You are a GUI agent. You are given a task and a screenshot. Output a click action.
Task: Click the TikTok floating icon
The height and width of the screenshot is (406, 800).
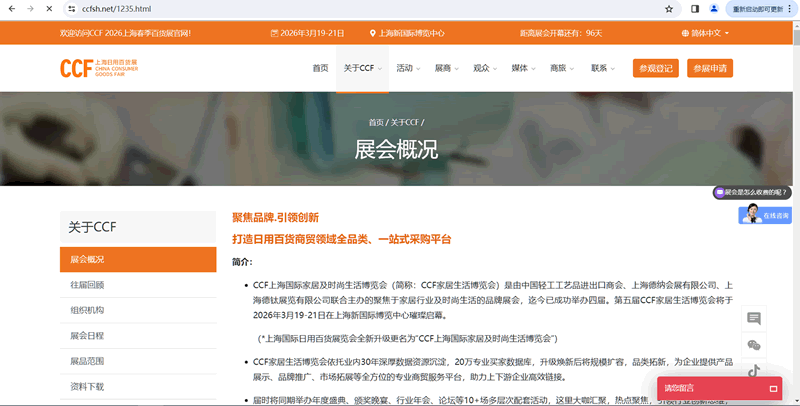[754, 373]
